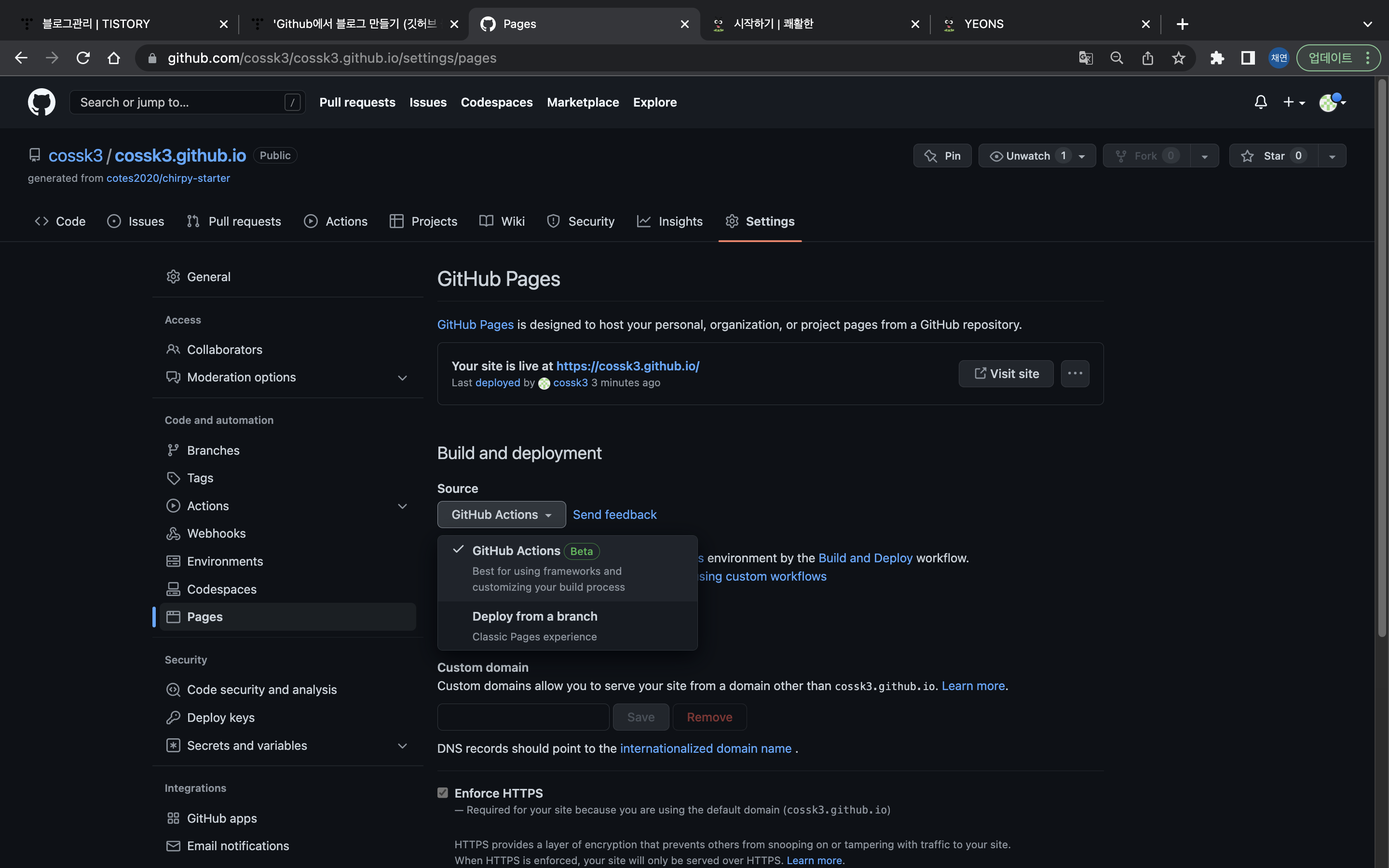Select Deploy from a branch option
This screenshot has height=868, width=1389.
coord(567,626)
